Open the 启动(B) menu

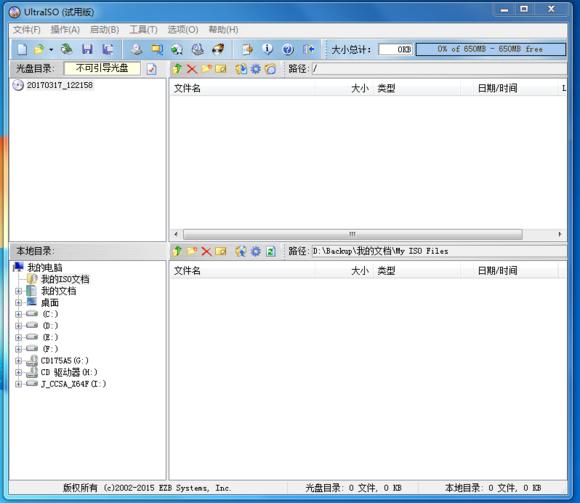coord(105,30)
